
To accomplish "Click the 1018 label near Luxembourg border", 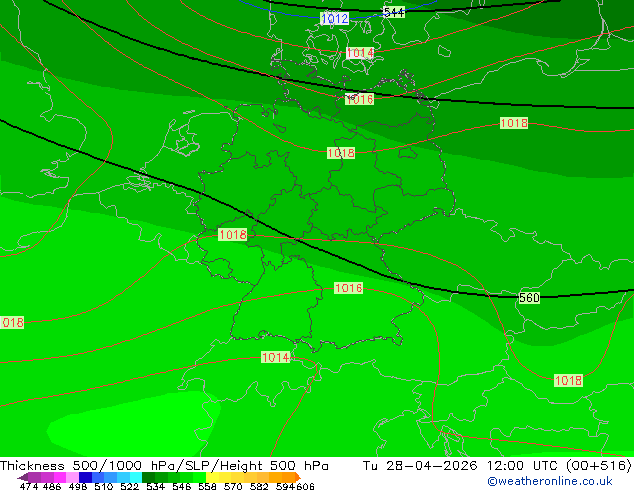I will point(232,234).
